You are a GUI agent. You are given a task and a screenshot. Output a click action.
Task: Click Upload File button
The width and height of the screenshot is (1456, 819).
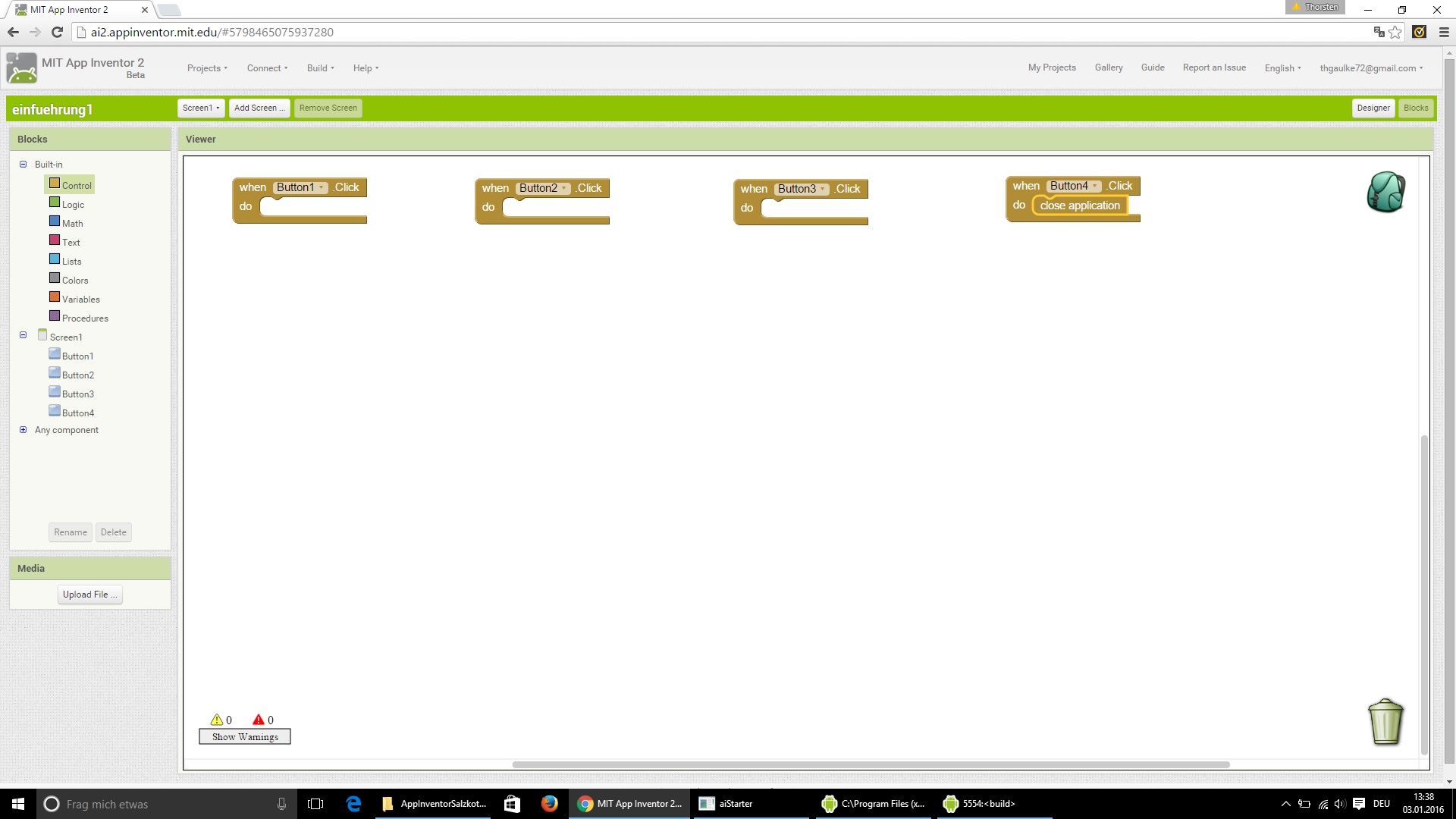[x=90, y=595]
